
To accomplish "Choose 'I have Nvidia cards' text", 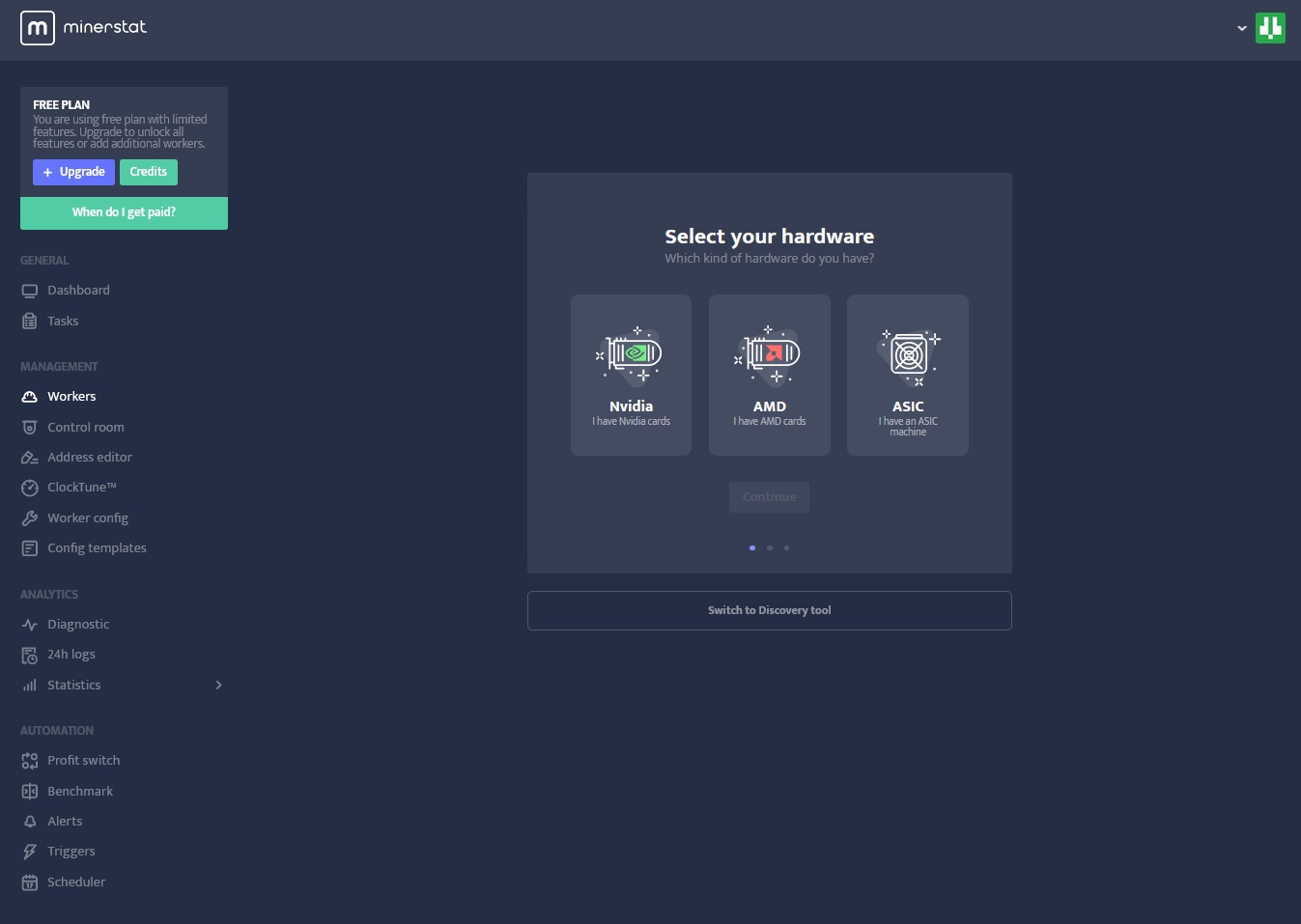I will [x=631, y=422].
